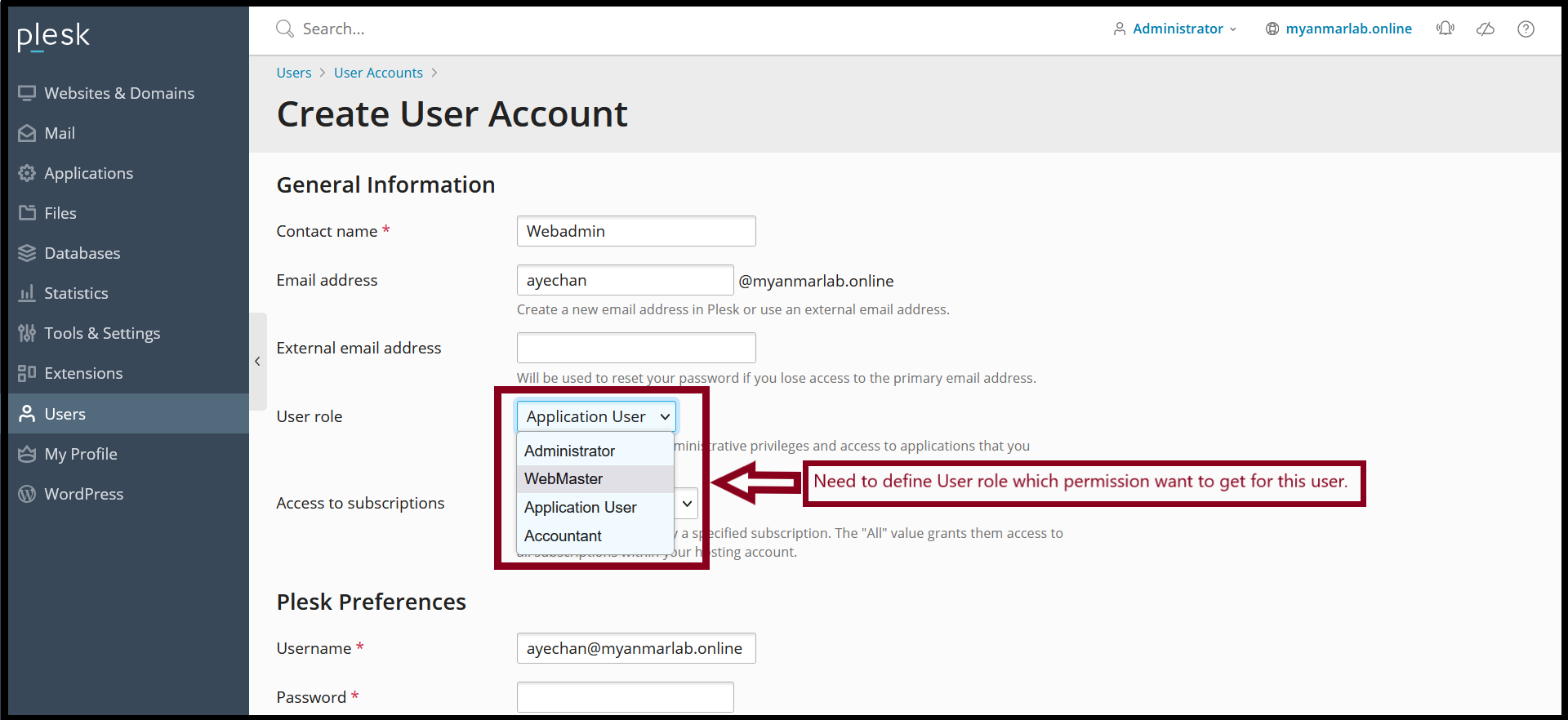Click the cloud status icon
The height and width of the screenshot is (720, 1568).
pyautogui.click(x=1486, y=29)
